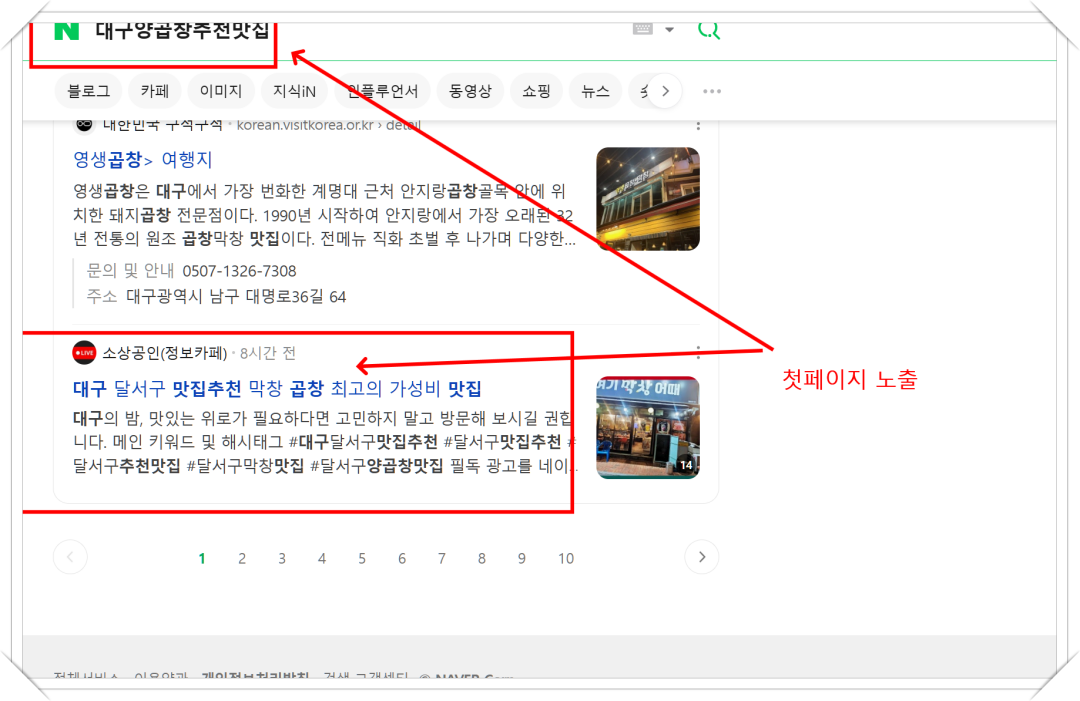Switch to the 카페 tab

[x=155, y=91]
